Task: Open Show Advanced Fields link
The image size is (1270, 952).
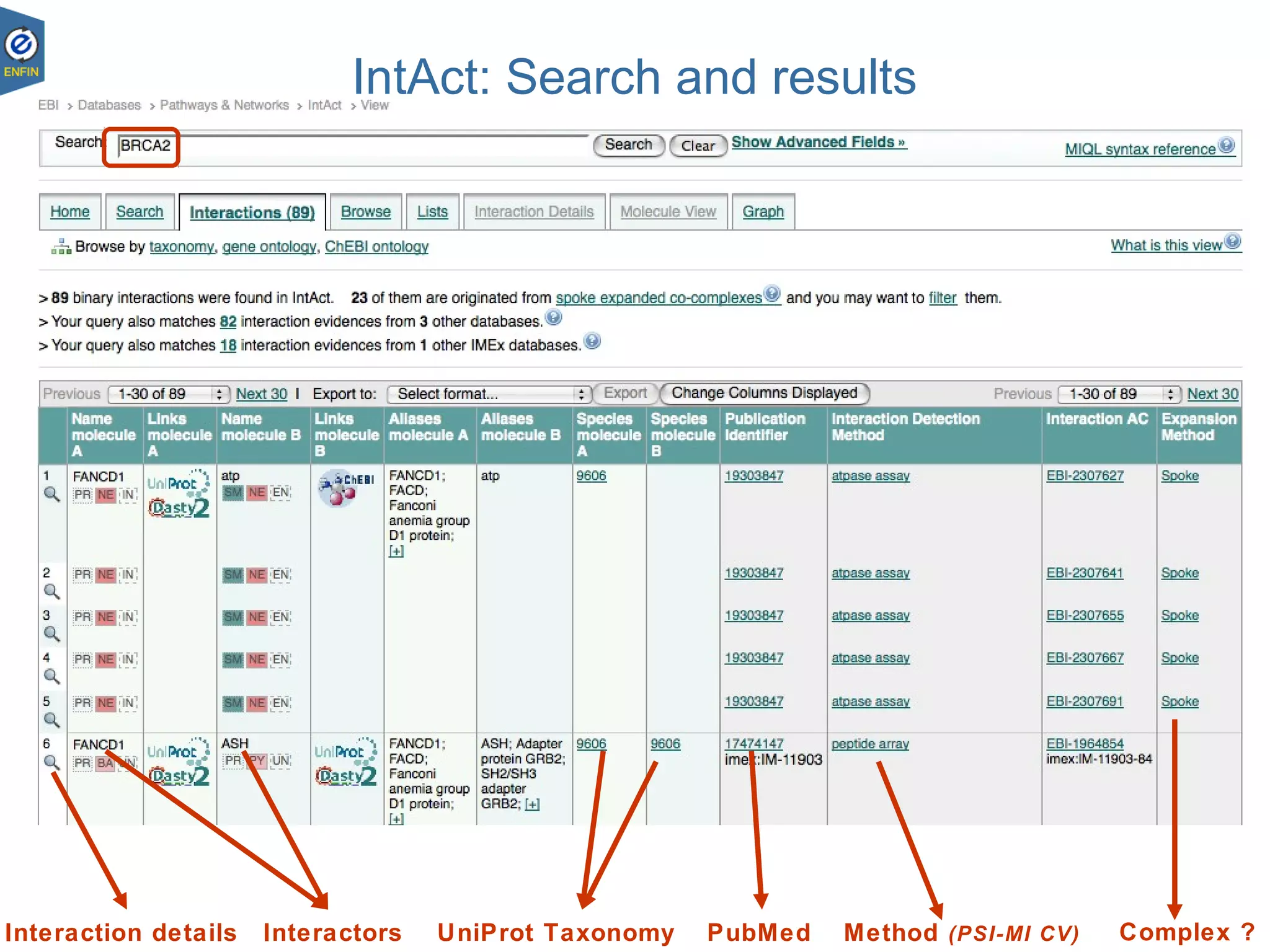Action: click(818, 142)
